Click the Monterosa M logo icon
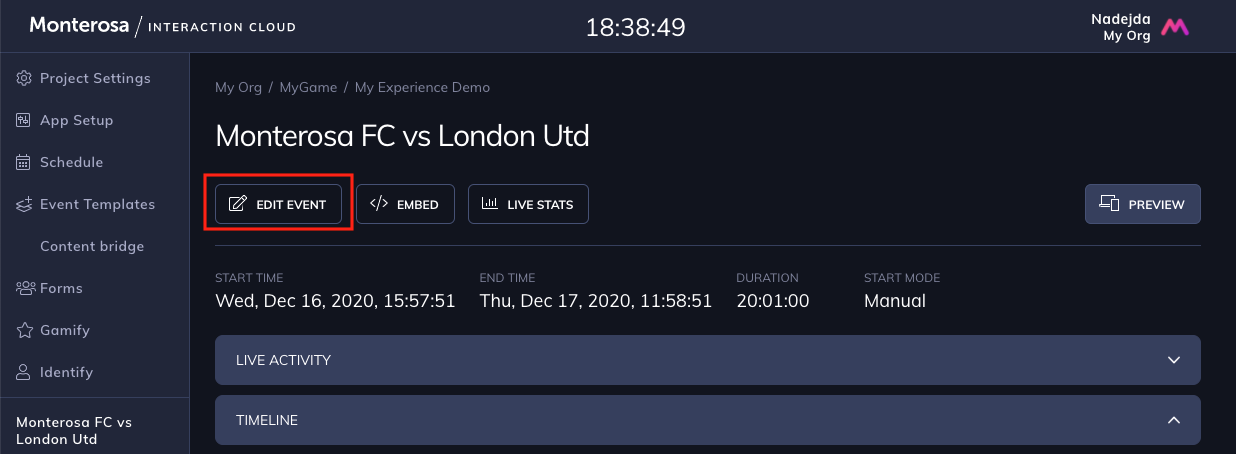 (1174, 27)
